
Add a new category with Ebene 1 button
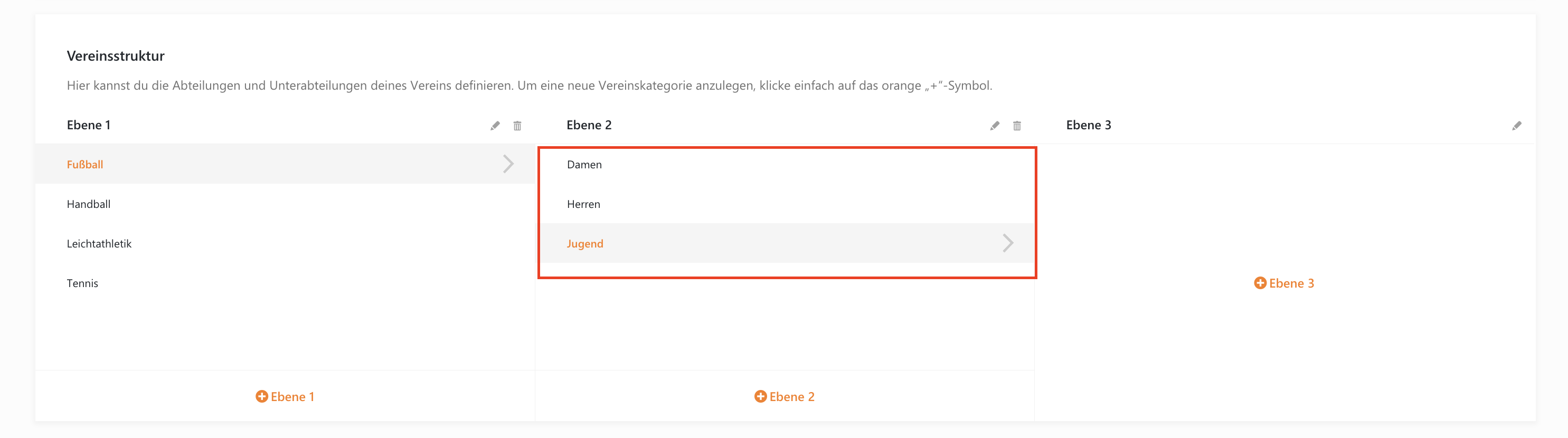pyautogui.click(x=285, y=396)
